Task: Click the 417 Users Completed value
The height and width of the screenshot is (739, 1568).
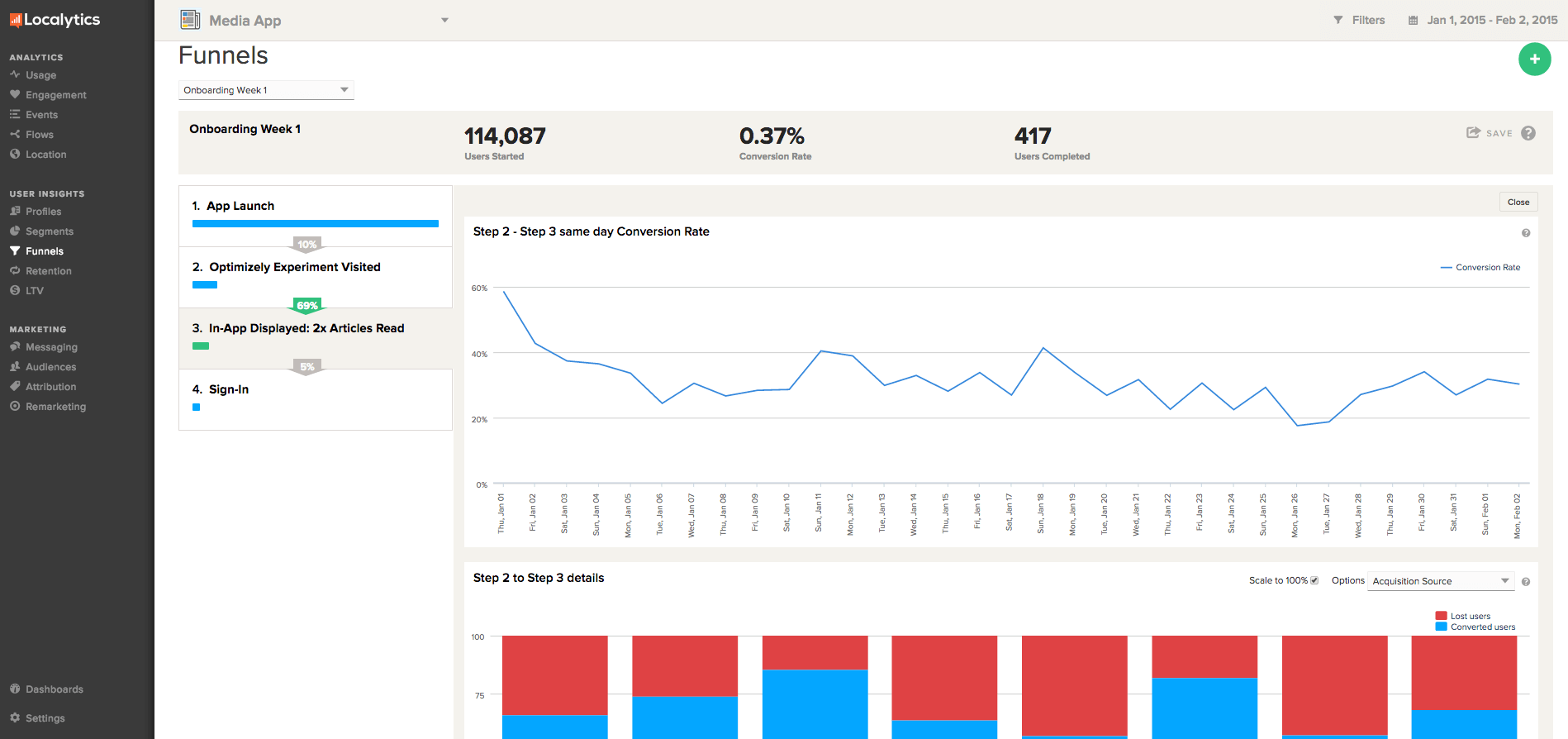Action: 1033,136
